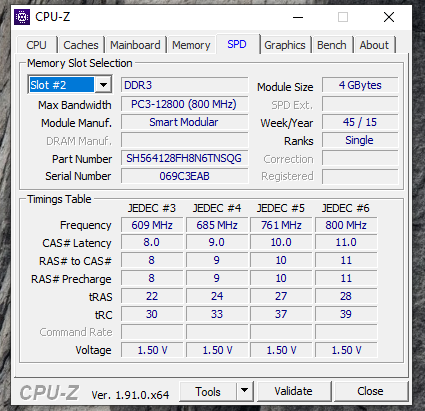This screenshot has height=411, width=425.
Task: Switch to the Memory tab
Action: pos(191,45)
